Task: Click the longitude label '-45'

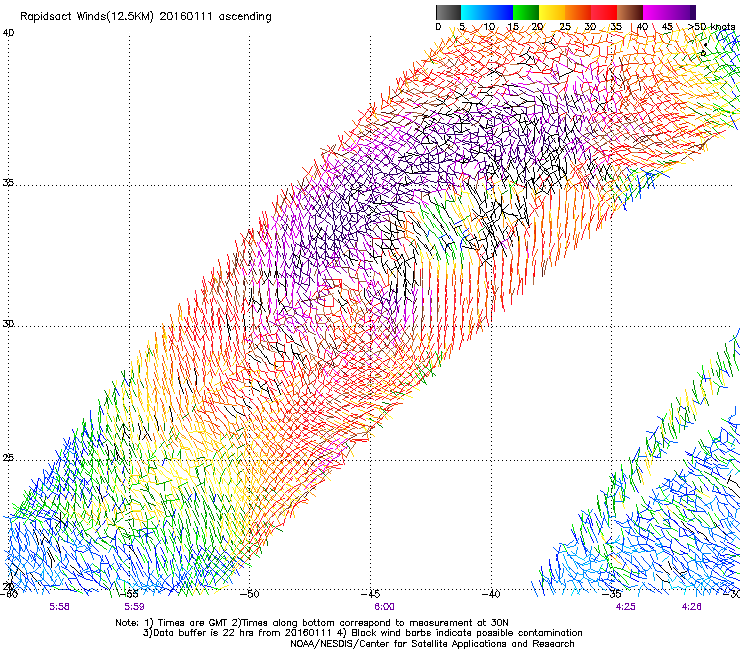Action: [370, 594]
